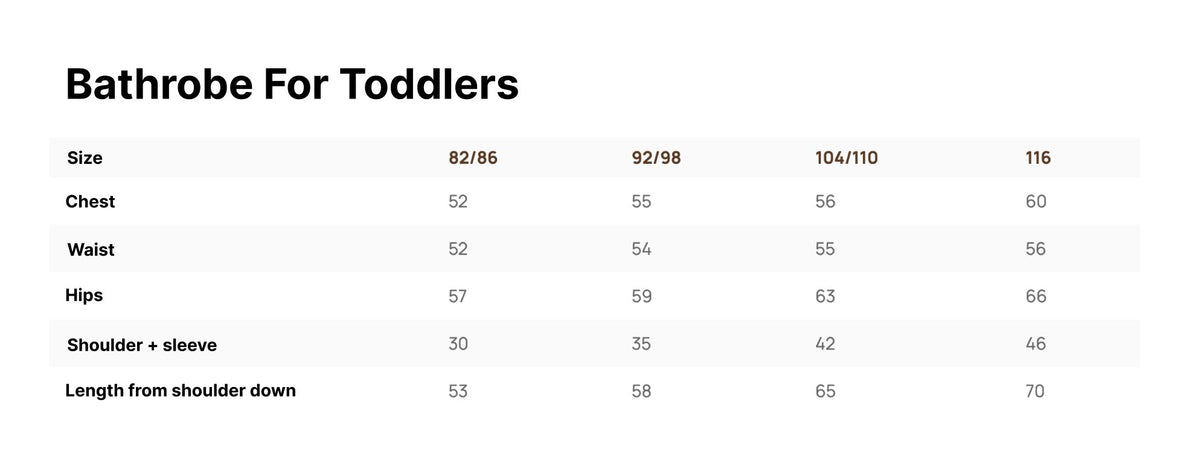Click the Length value for size 116
Image resolution: width=1200 pixels, height=463 pixels.
[1035, 391]
